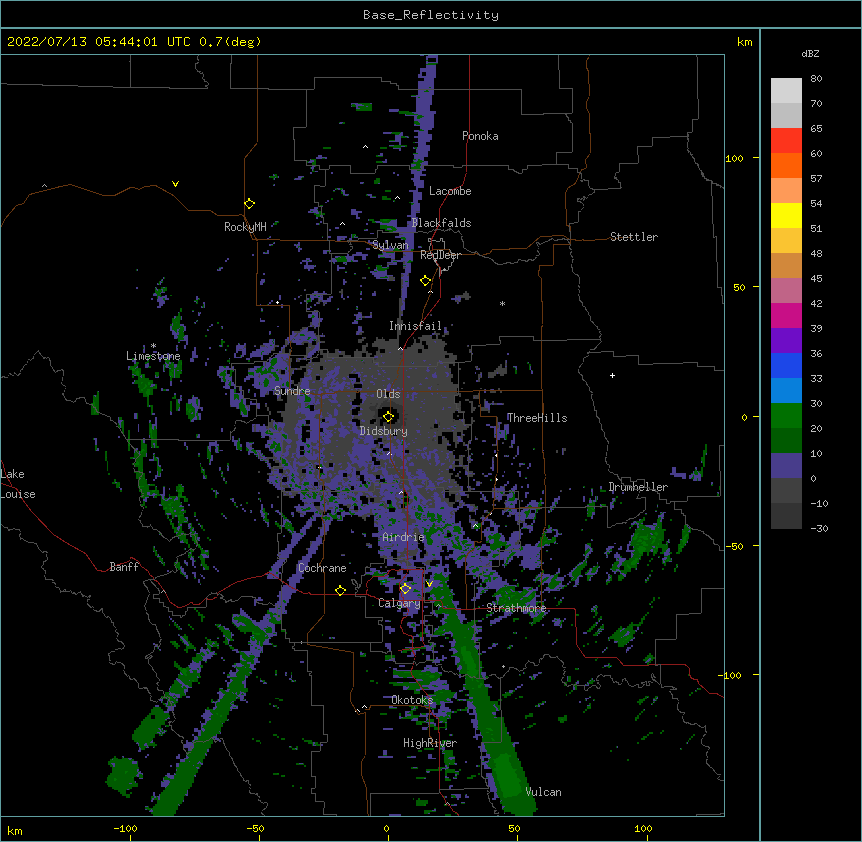Click the white plus marker south of Stettler
Viewport: 862px width, 842px height.
pyautogui.click(x=612, y=375)
